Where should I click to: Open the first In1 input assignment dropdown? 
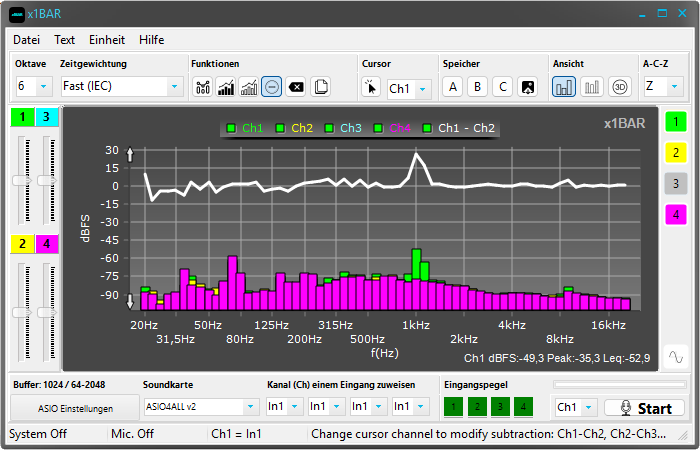(285, 407)
